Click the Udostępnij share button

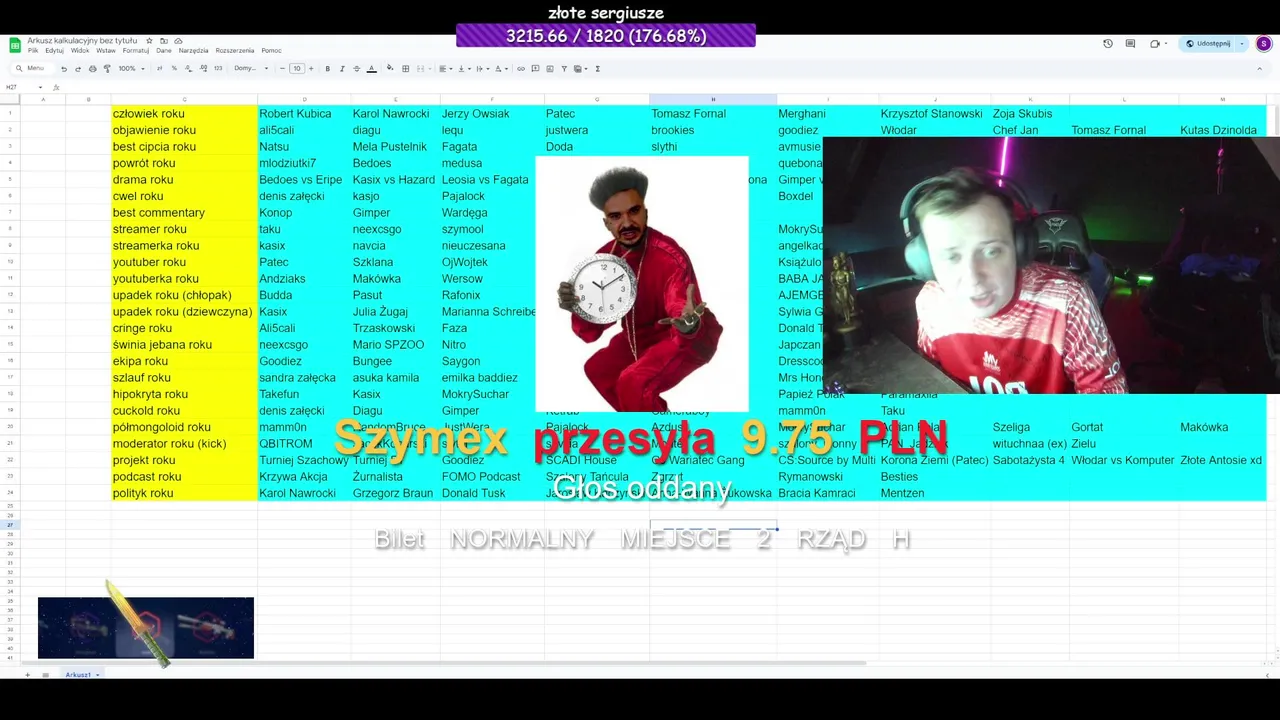pos(1208,44)
